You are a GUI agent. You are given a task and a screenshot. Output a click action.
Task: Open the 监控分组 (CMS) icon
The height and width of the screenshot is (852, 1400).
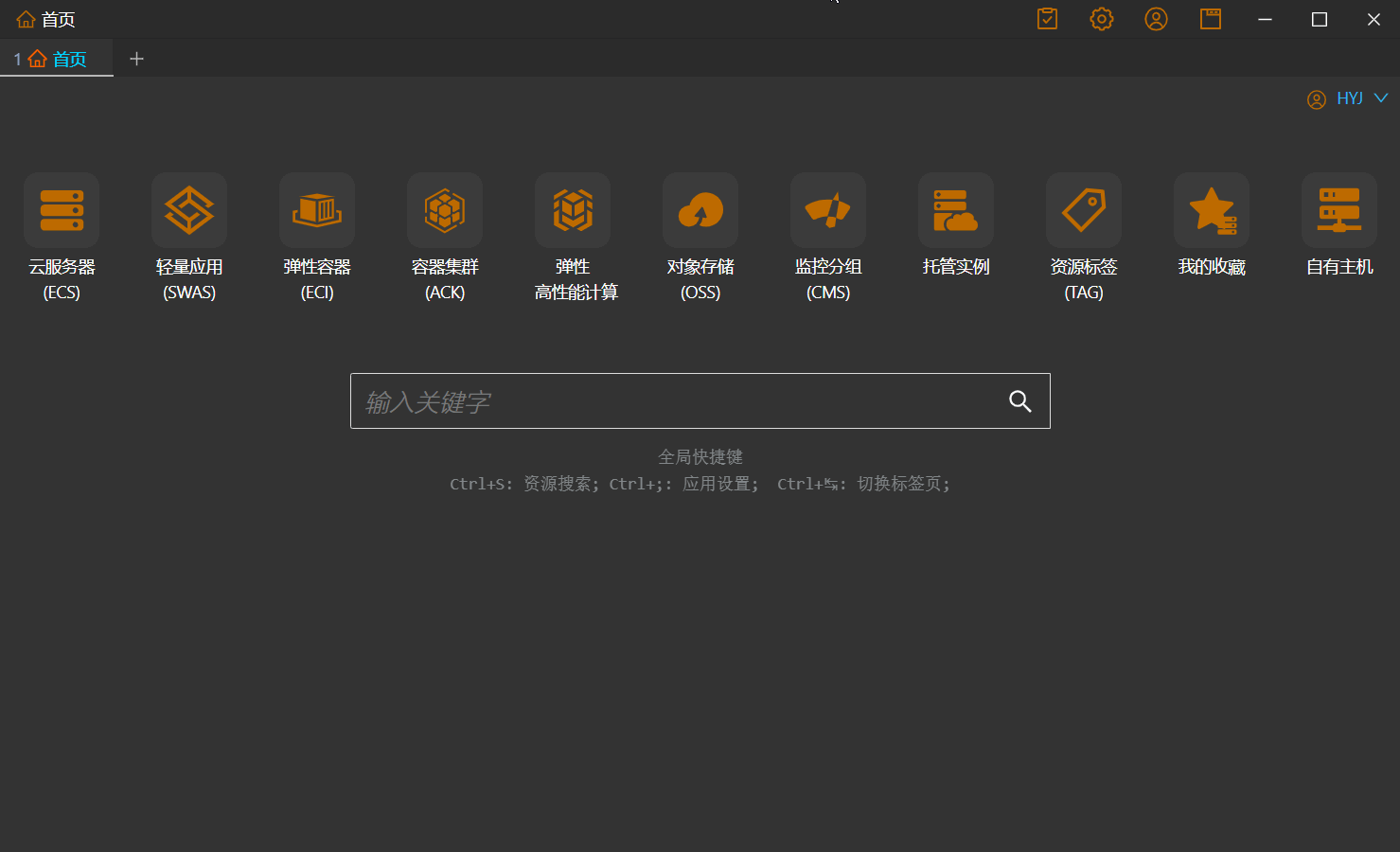pos(828,210)
